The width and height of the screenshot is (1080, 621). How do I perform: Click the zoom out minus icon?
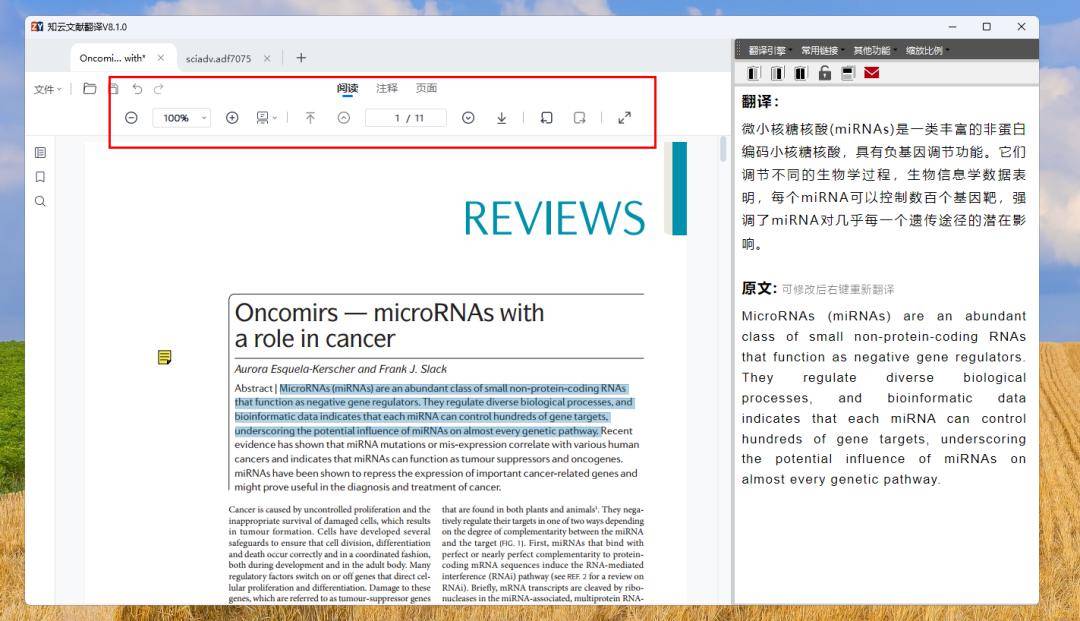pyautogui.click(x=131, y=118)
